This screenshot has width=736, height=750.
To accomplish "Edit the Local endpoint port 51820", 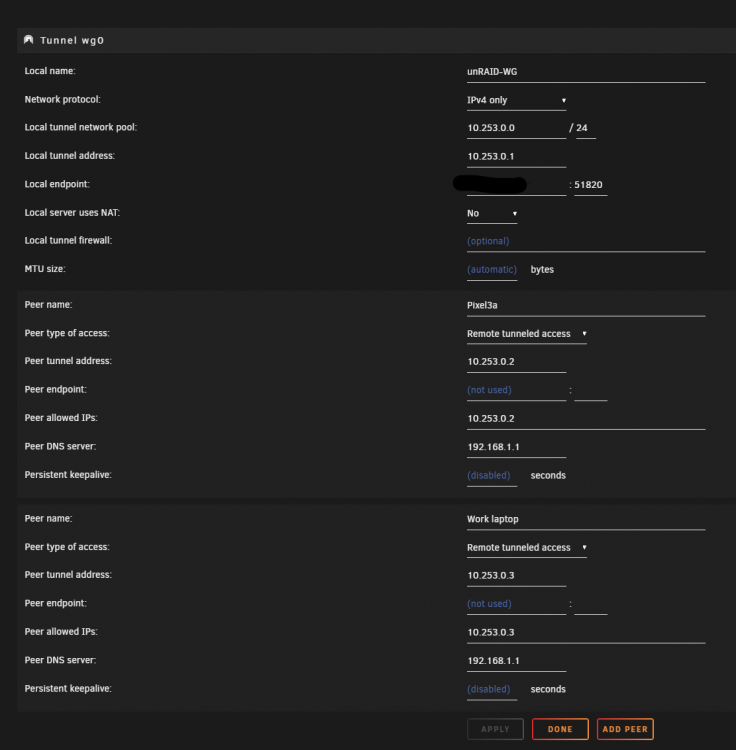I will coord(591,185).
